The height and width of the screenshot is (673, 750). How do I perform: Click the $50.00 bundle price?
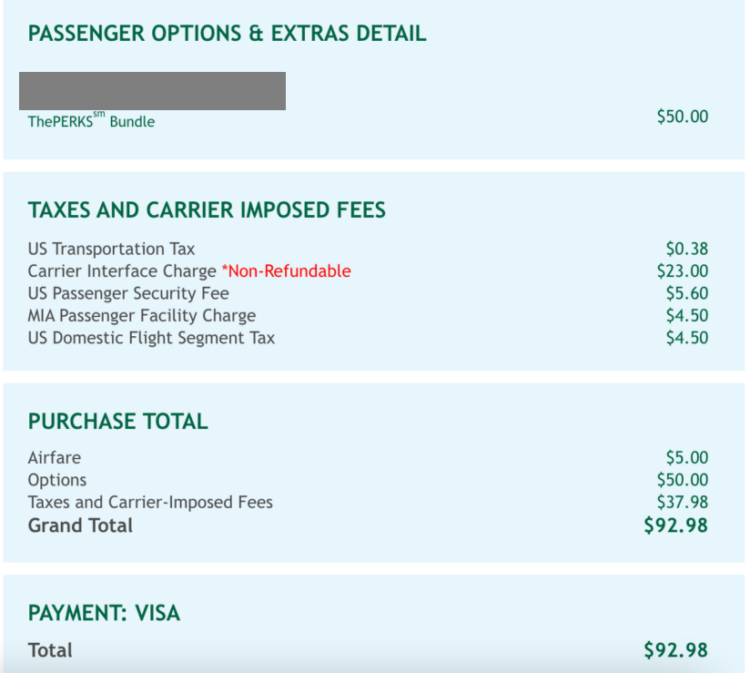tap(683, 116)
